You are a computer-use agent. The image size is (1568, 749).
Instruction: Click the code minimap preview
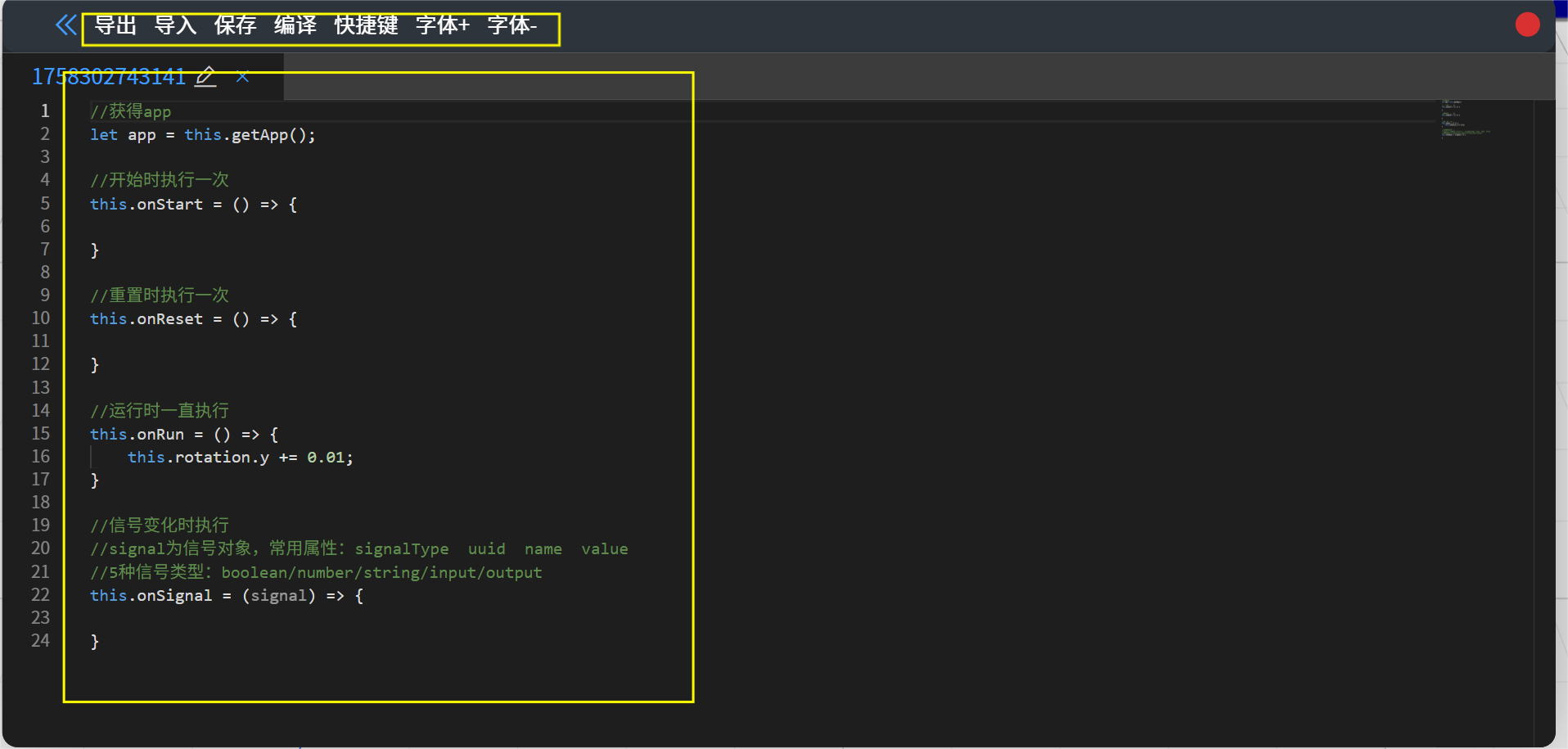tap(1465, 119)
